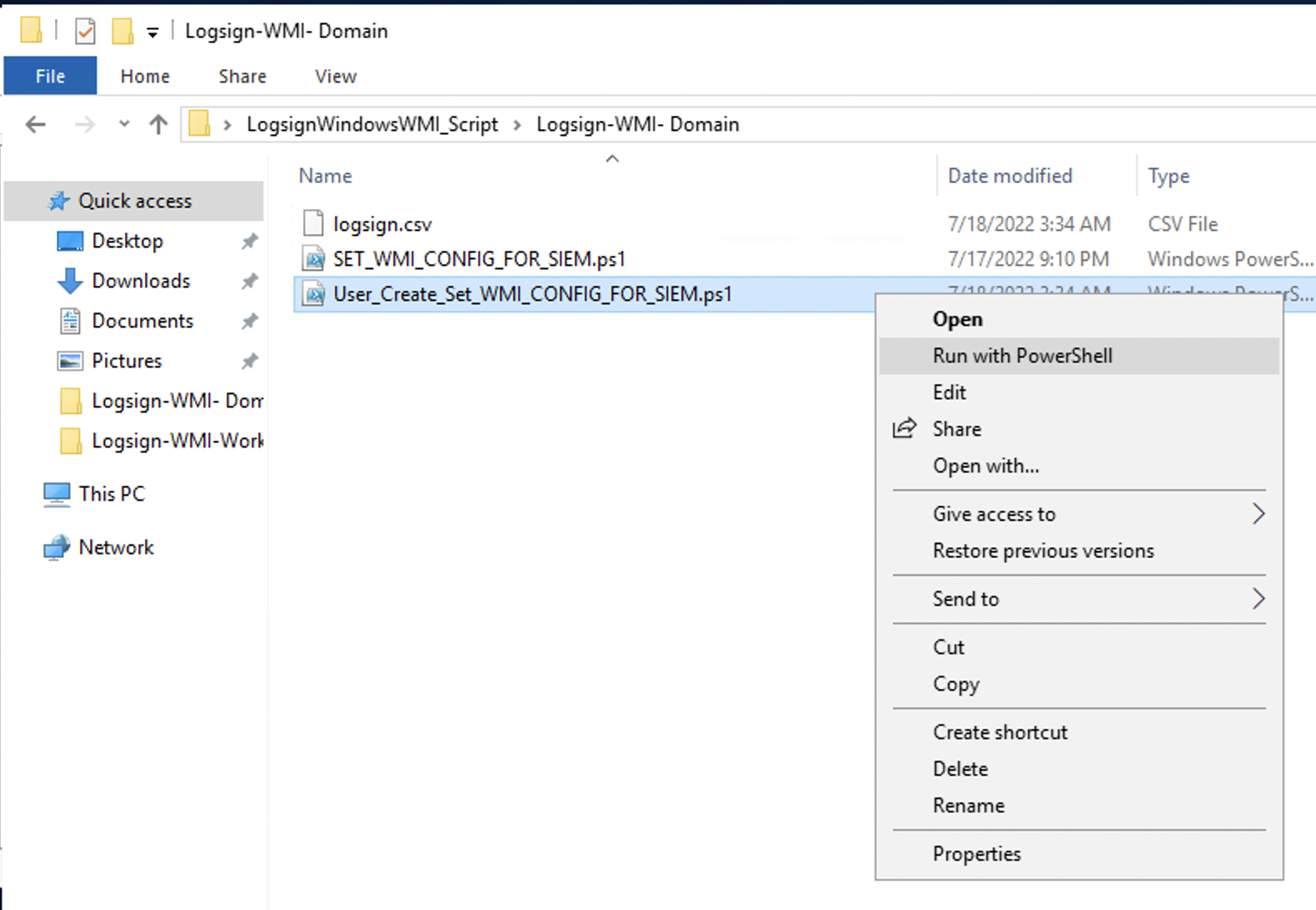Click the logsign.csv file icon
Image resolution: width=1316 pixels, height=910 pixels.
point(313,223)
